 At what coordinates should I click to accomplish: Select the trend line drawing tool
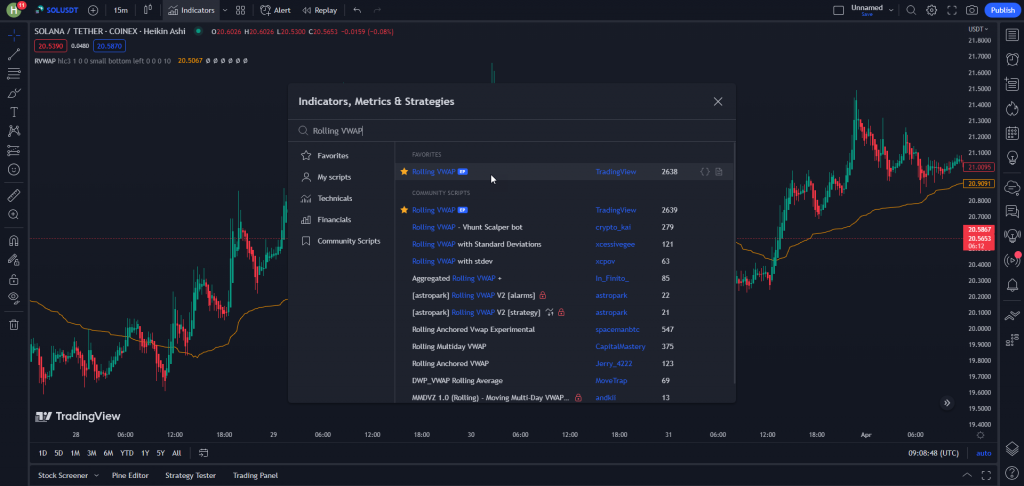point(14,54)
